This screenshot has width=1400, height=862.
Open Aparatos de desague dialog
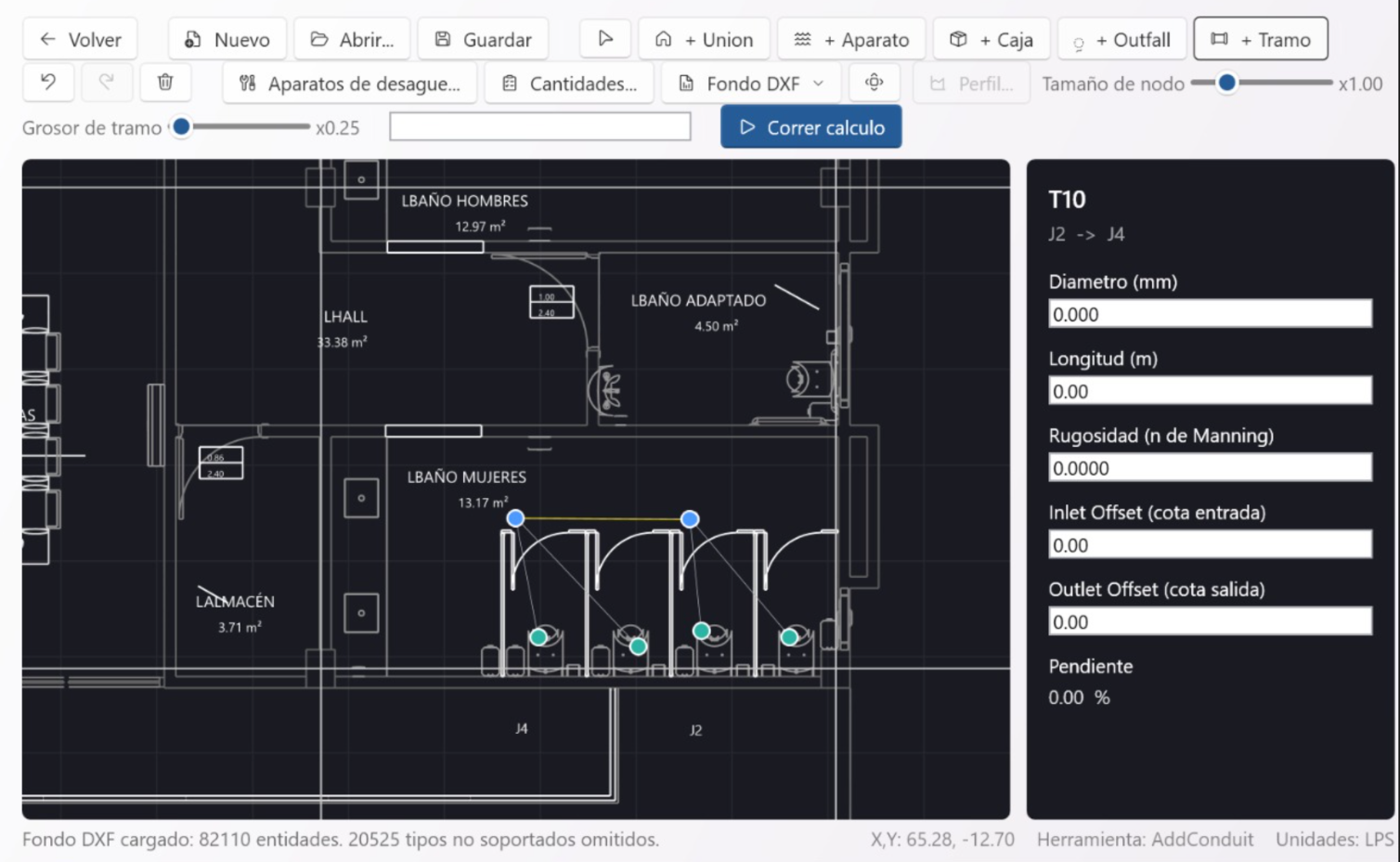pos(350,84)
